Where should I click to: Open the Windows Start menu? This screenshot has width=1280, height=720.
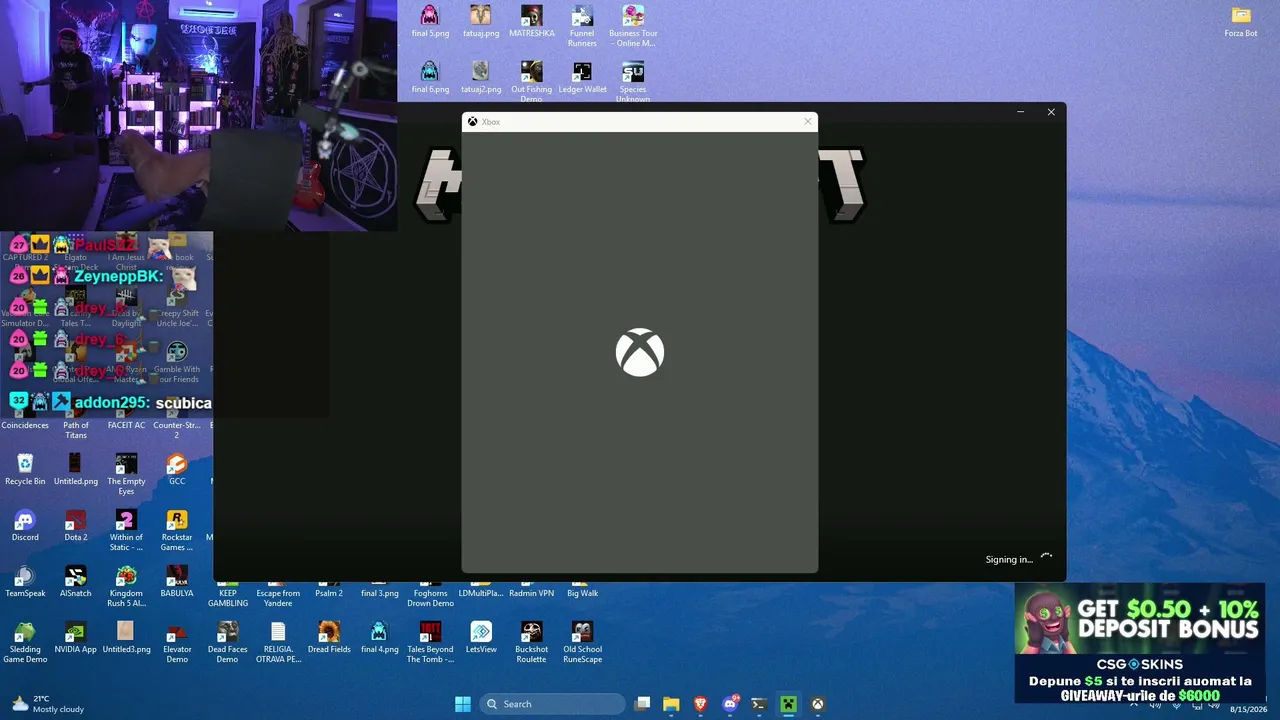[463, 704]
